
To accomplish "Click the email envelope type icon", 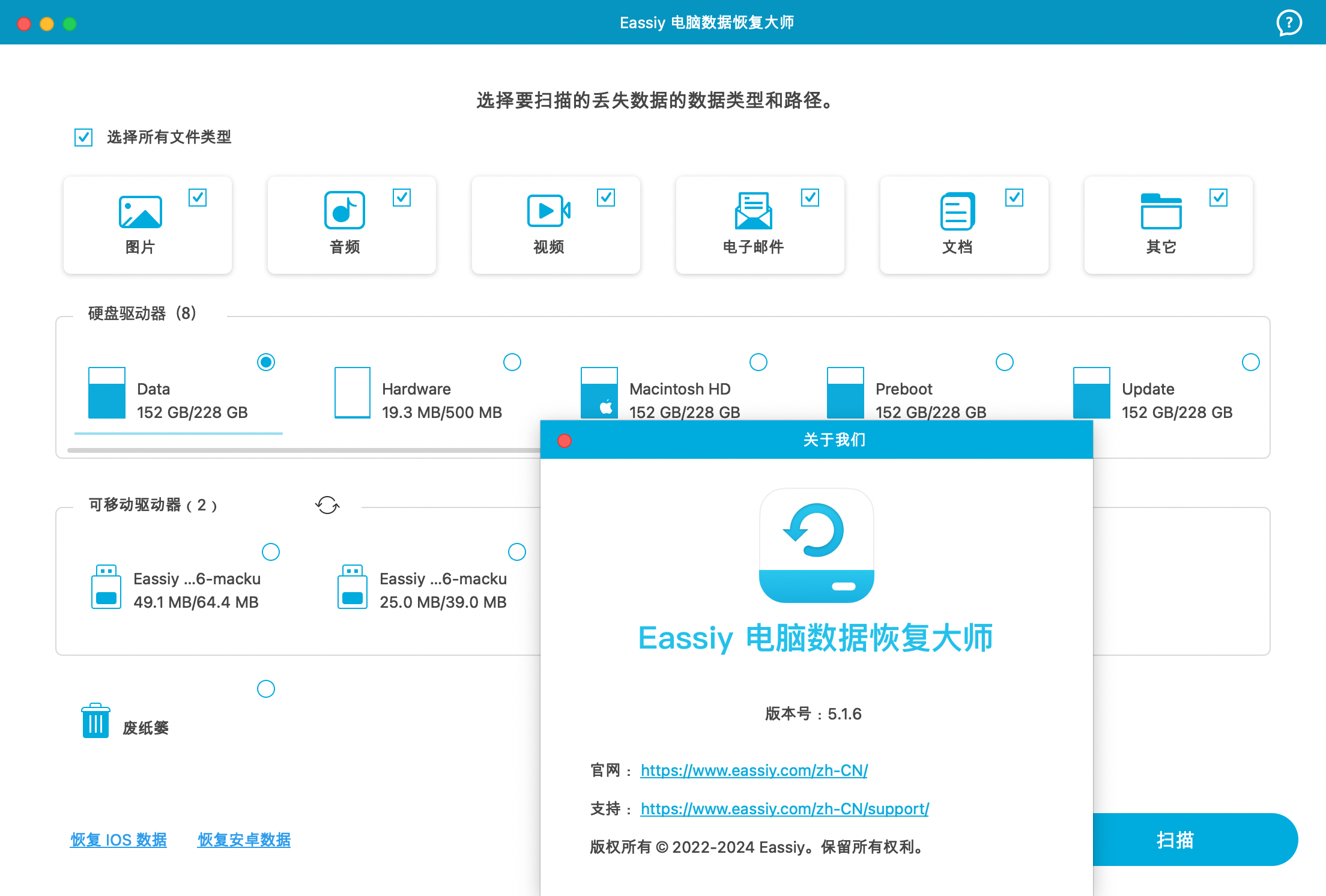I will (x=753, y=211).
